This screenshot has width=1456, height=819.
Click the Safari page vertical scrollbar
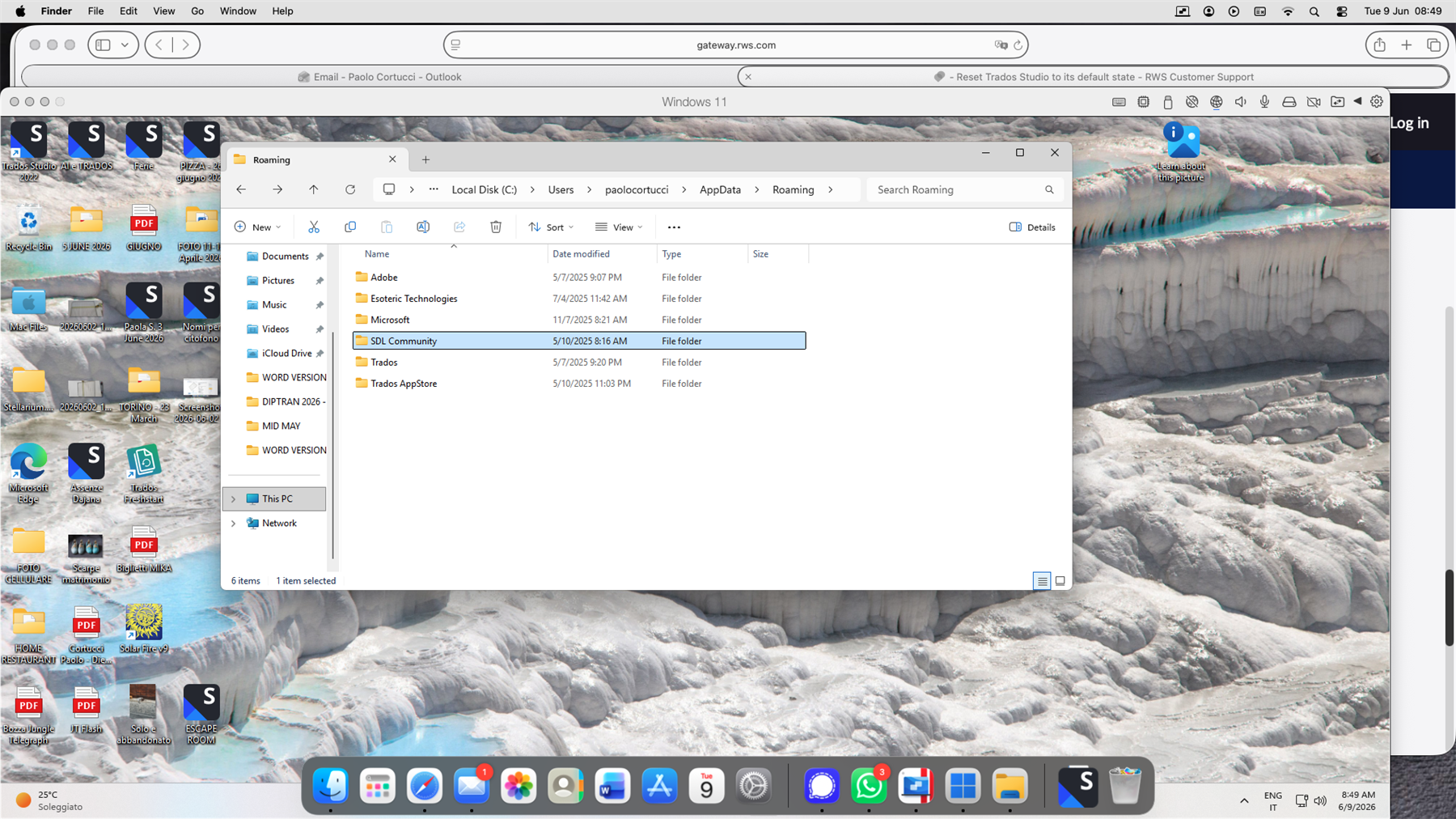click(x=1450, y=608)
